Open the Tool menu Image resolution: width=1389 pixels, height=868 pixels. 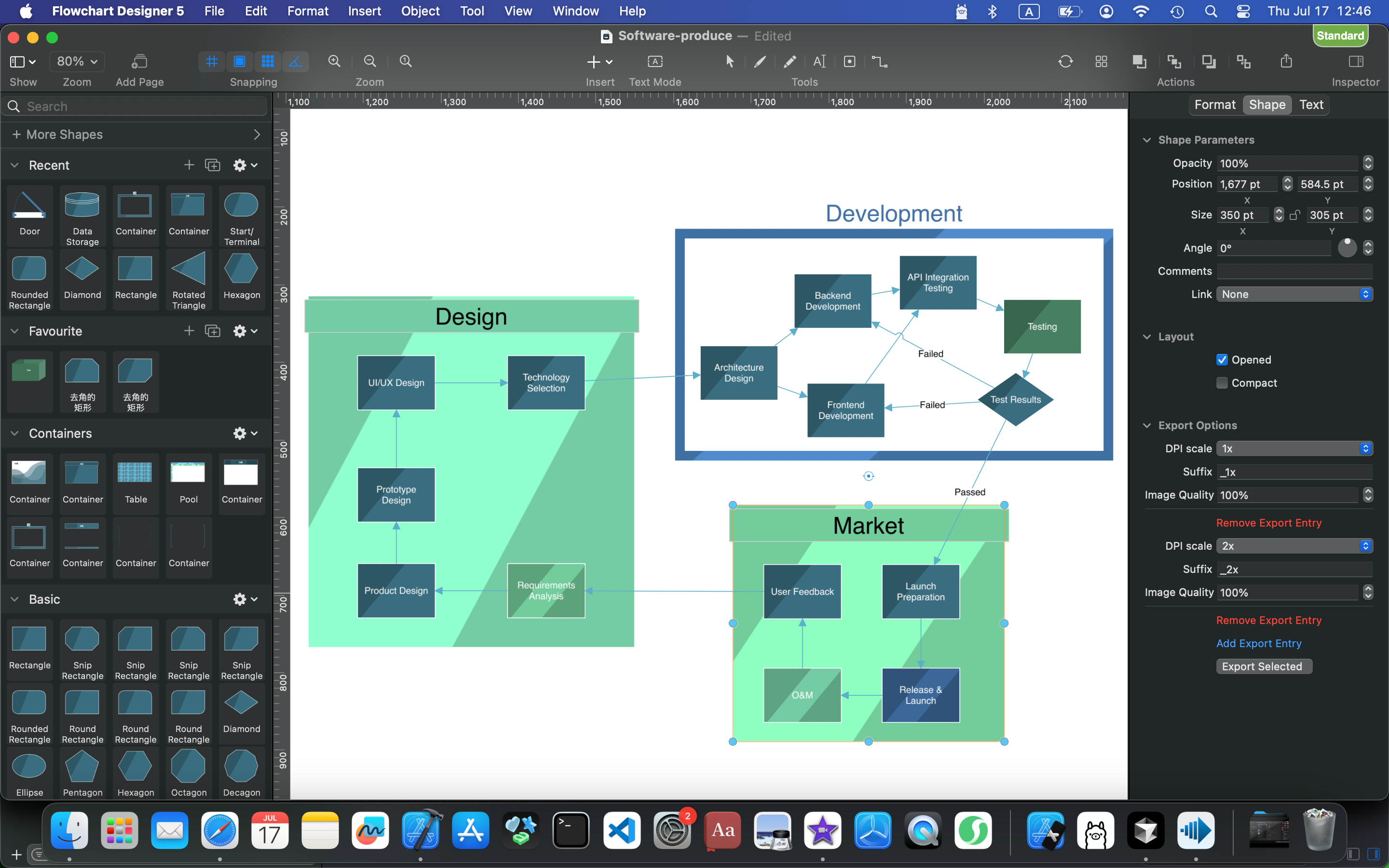click(x=472, y=11)
